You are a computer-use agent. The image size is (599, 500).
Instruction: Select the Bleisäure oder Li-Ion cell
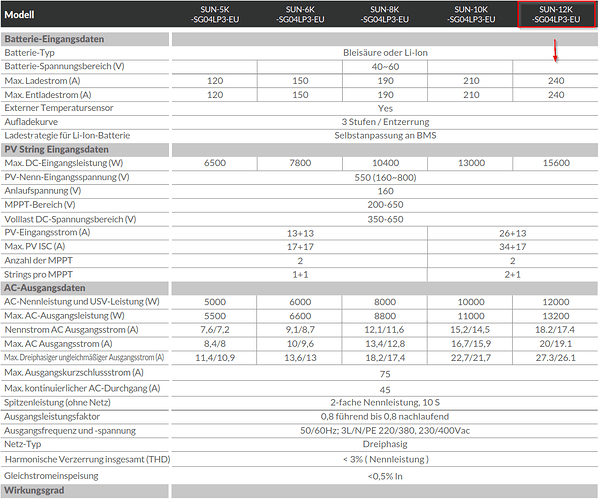[385, 53]
